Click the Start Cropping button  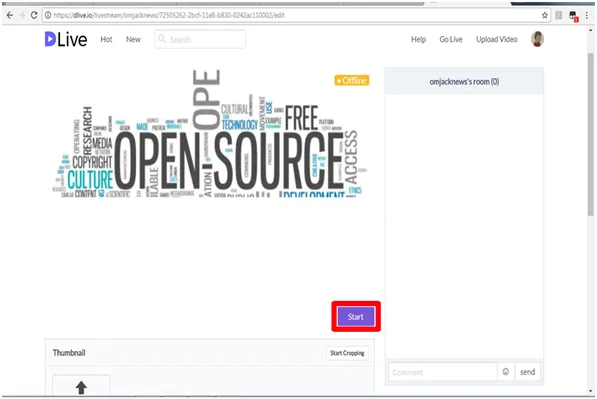pyautogui.click(x=347, y=353)
